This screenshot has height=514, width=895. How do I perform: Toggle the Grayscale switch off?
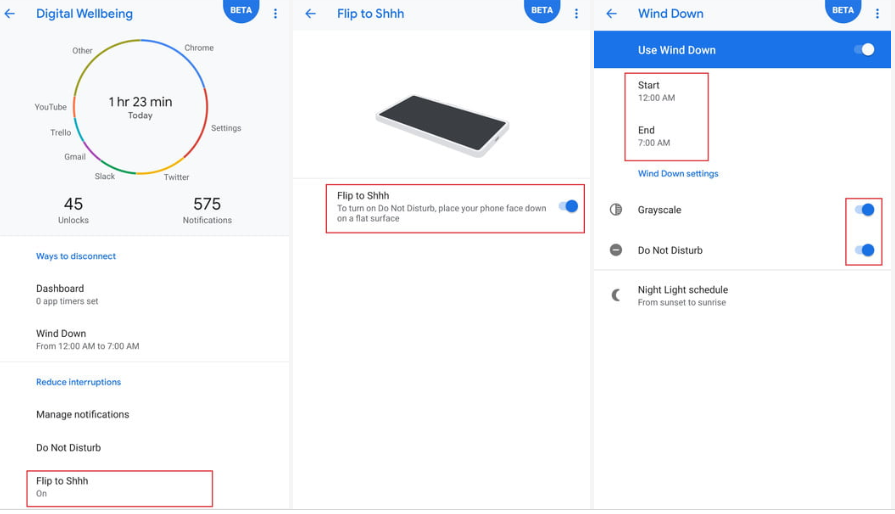tap(864, 210)
